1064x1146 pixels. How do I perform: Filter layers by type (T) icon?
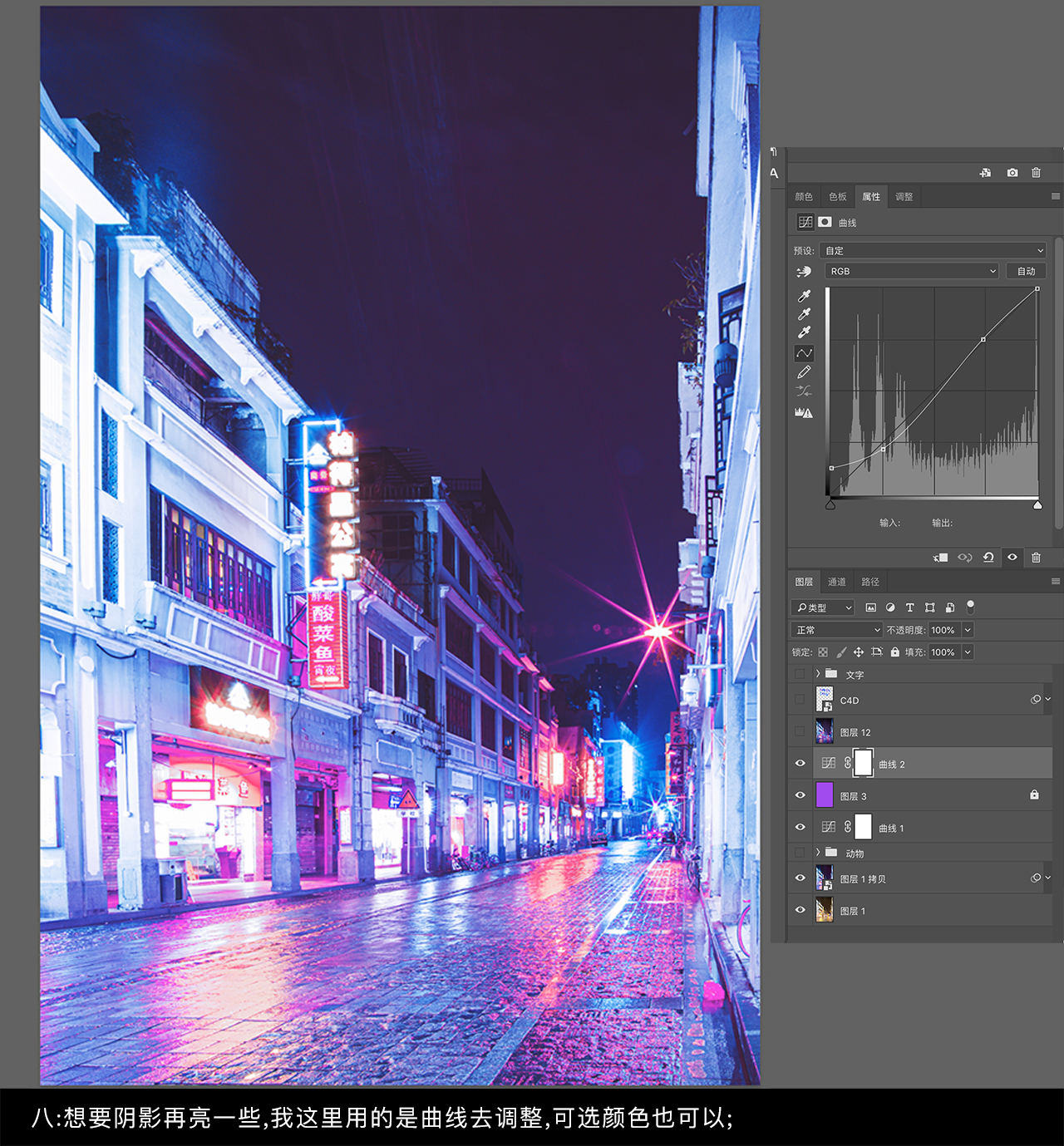[x=909, y=607]
